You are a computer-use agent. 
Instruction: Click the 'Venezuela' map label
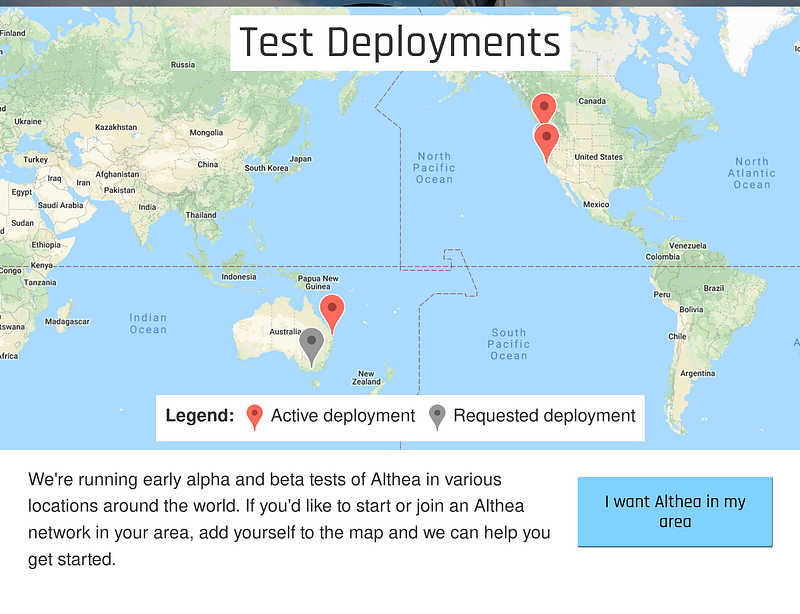(x=688, y=246)
